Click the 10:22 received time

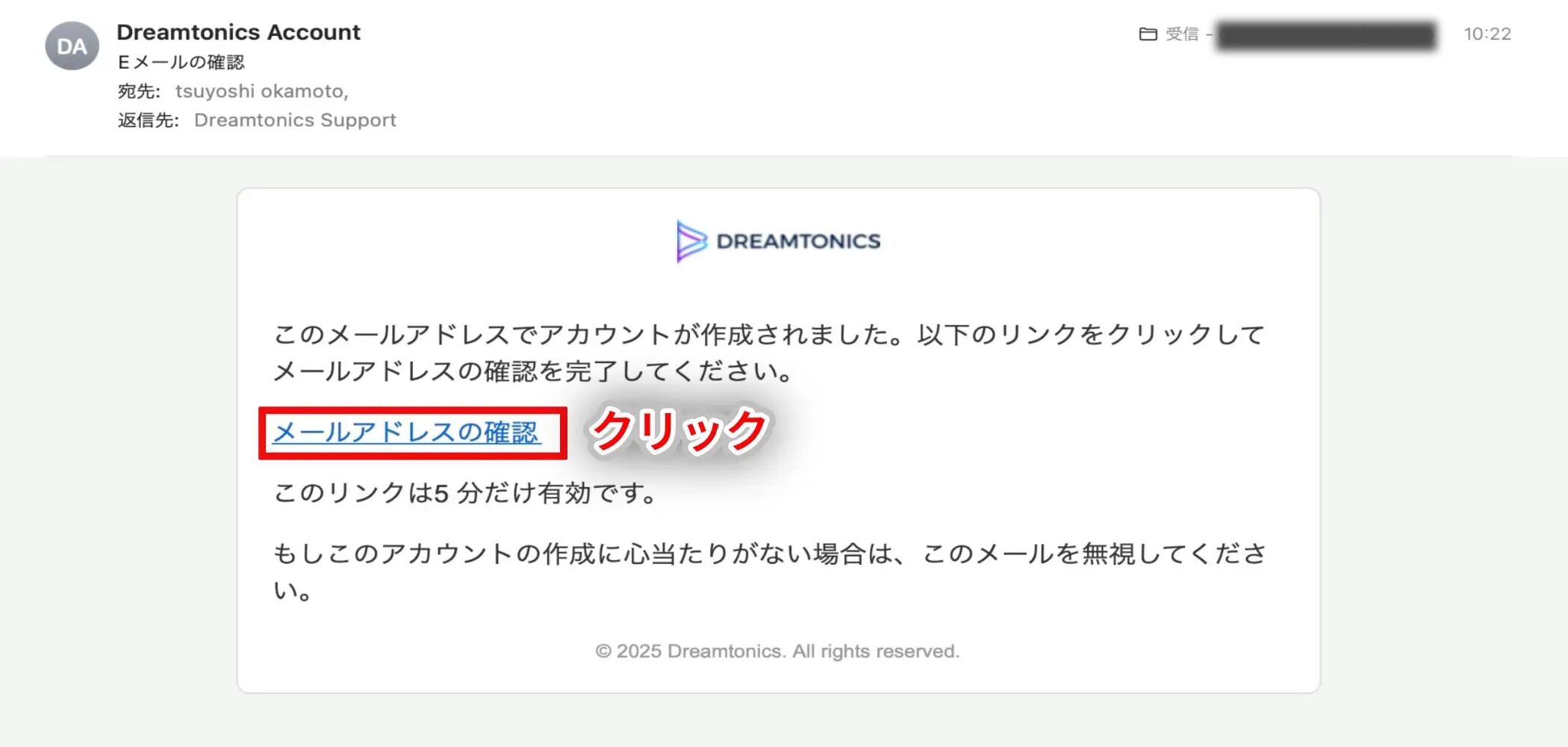tap(1487, 34)
